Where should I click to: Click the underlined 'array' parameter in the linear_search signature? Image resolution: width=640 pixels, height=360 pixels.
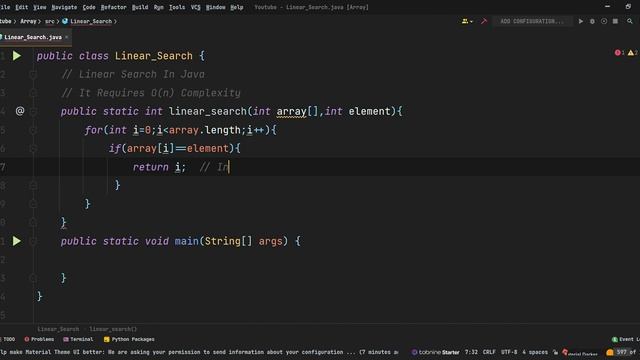pos(291,111)
